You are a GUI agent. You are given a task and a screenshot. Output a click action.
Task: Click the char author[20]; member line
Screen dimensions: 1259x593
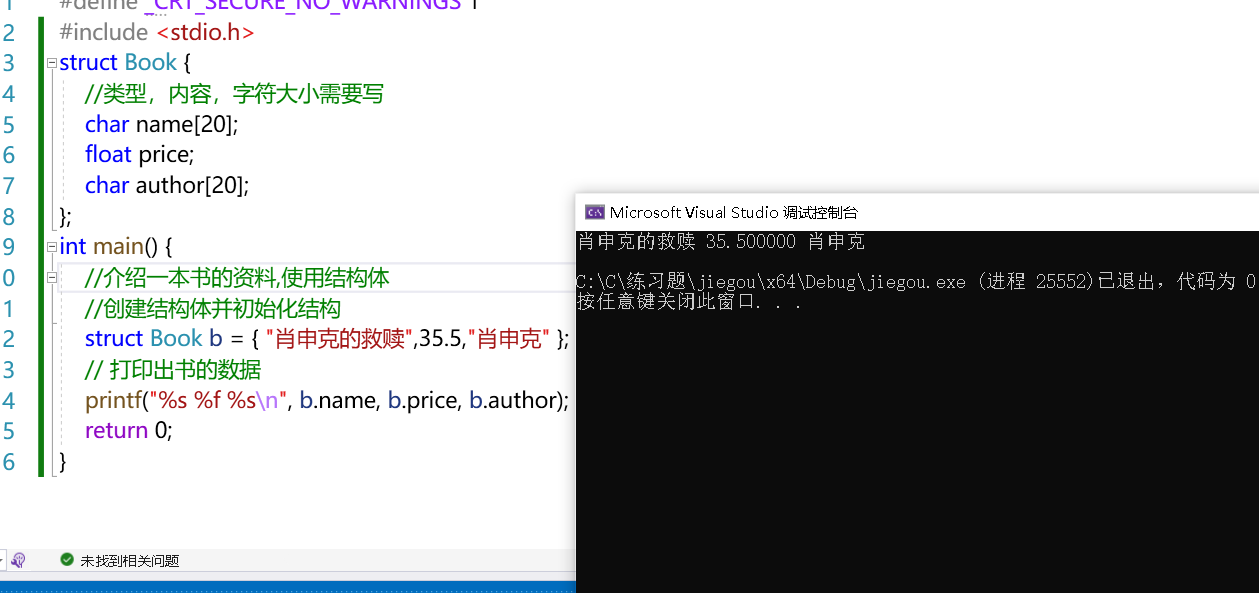click(x=167, y=186)
